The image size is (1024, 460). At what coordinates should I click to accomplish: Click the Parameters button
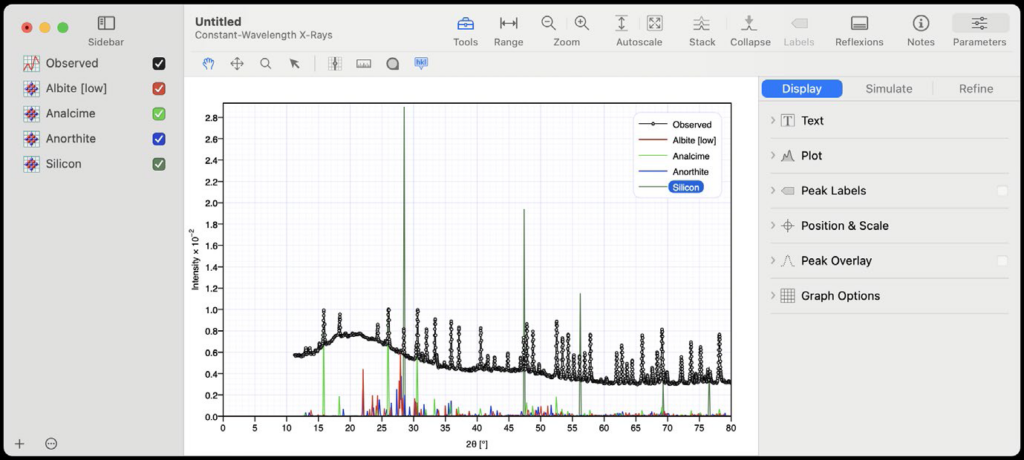pyautogui.click(x=979, y=24)
